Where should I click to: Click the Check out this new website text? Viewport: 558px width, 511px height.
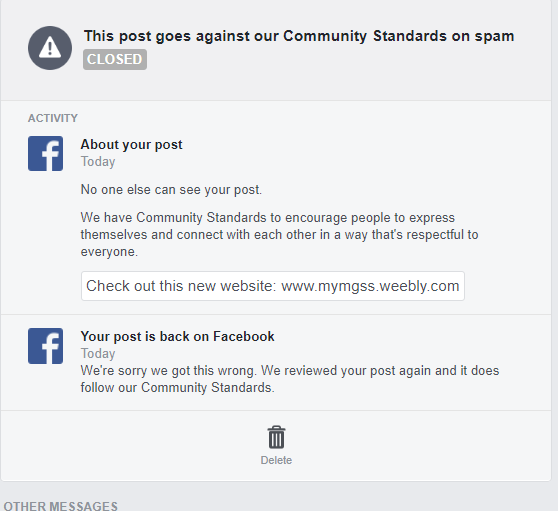[181, 286]
